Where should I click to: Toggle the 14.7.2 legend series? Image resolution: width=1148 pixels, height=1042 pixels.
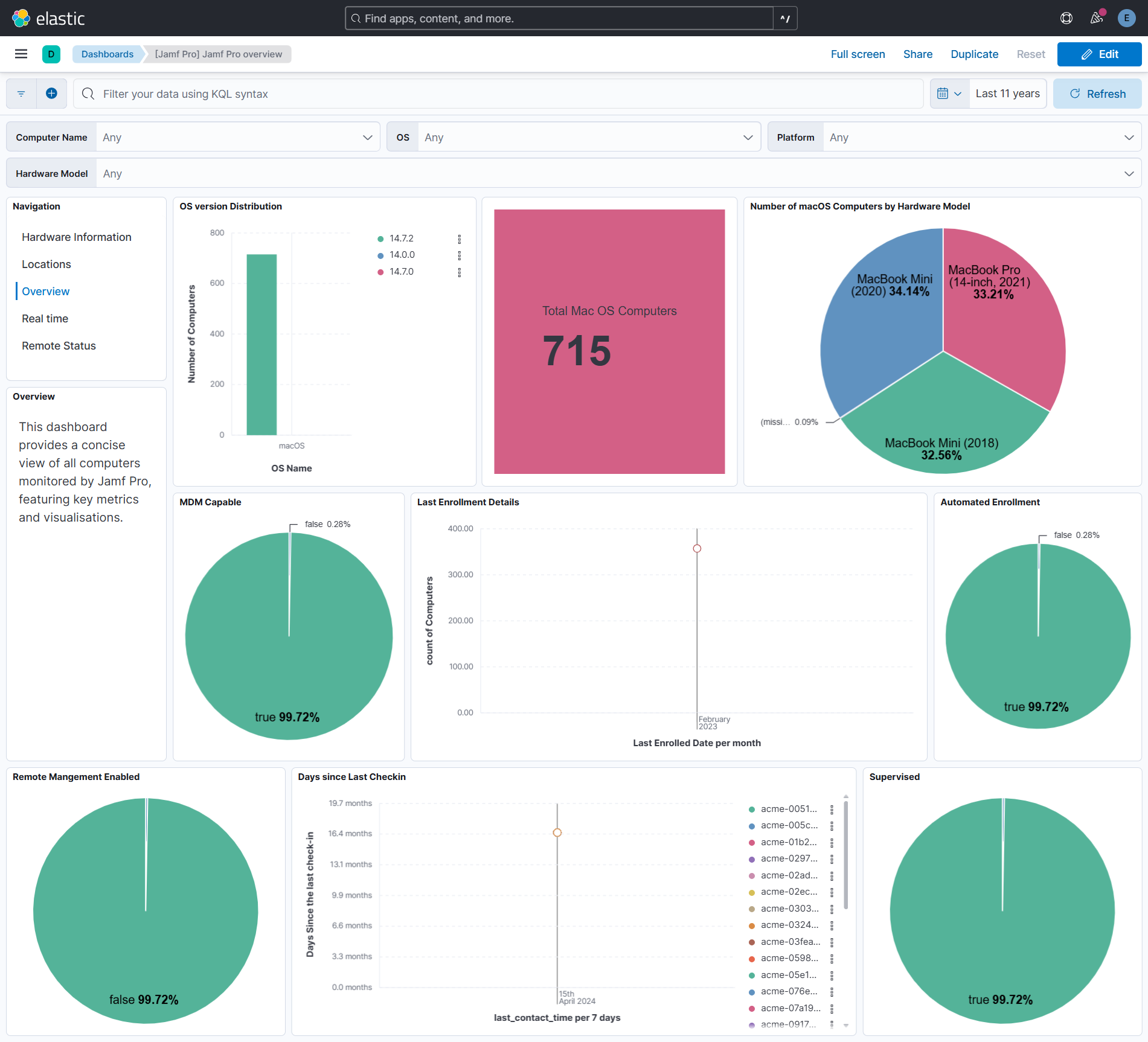click(x=402, y=238)
